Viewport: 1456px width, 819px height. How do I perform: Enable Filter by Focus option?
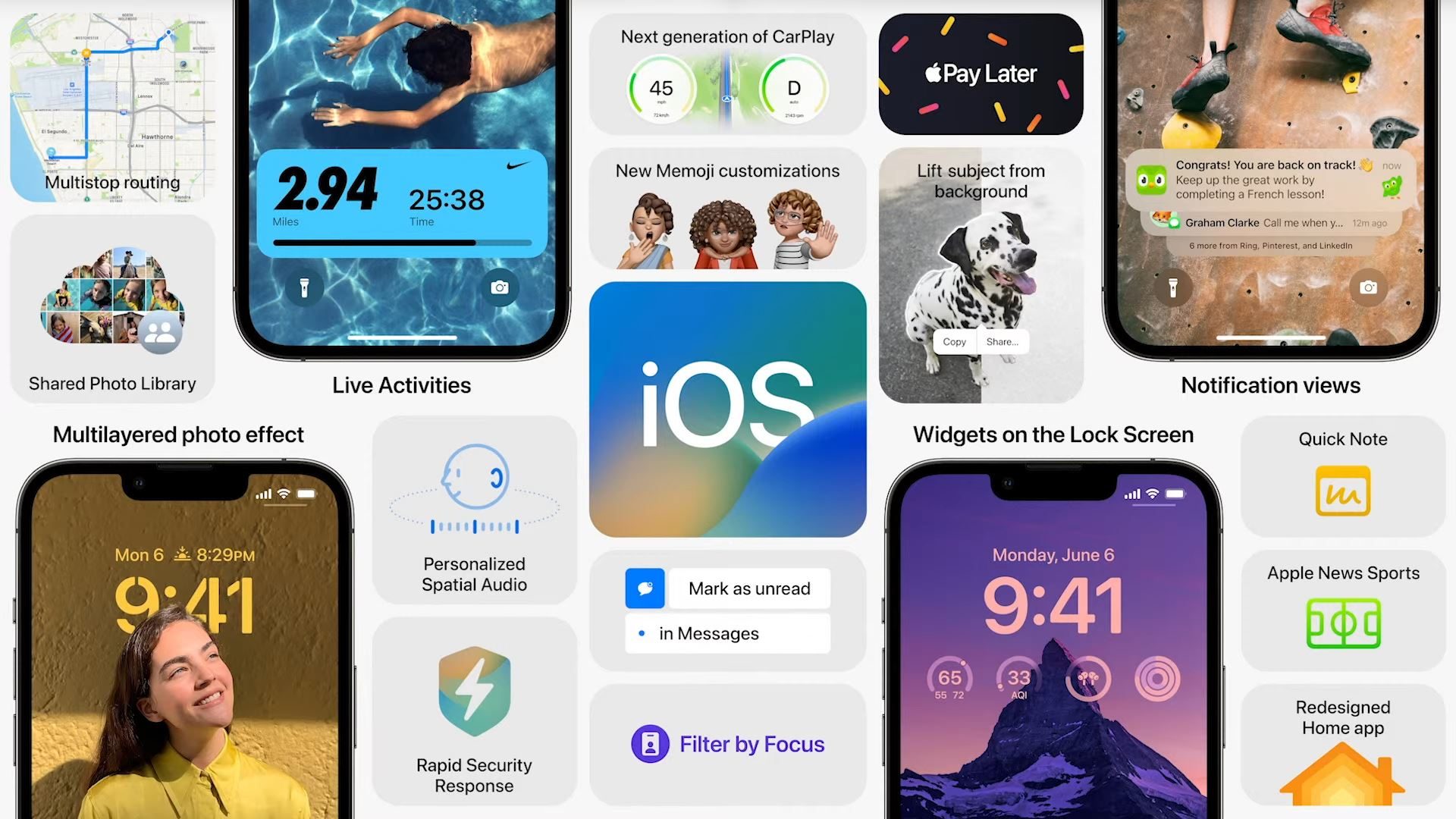pos(728,744)
